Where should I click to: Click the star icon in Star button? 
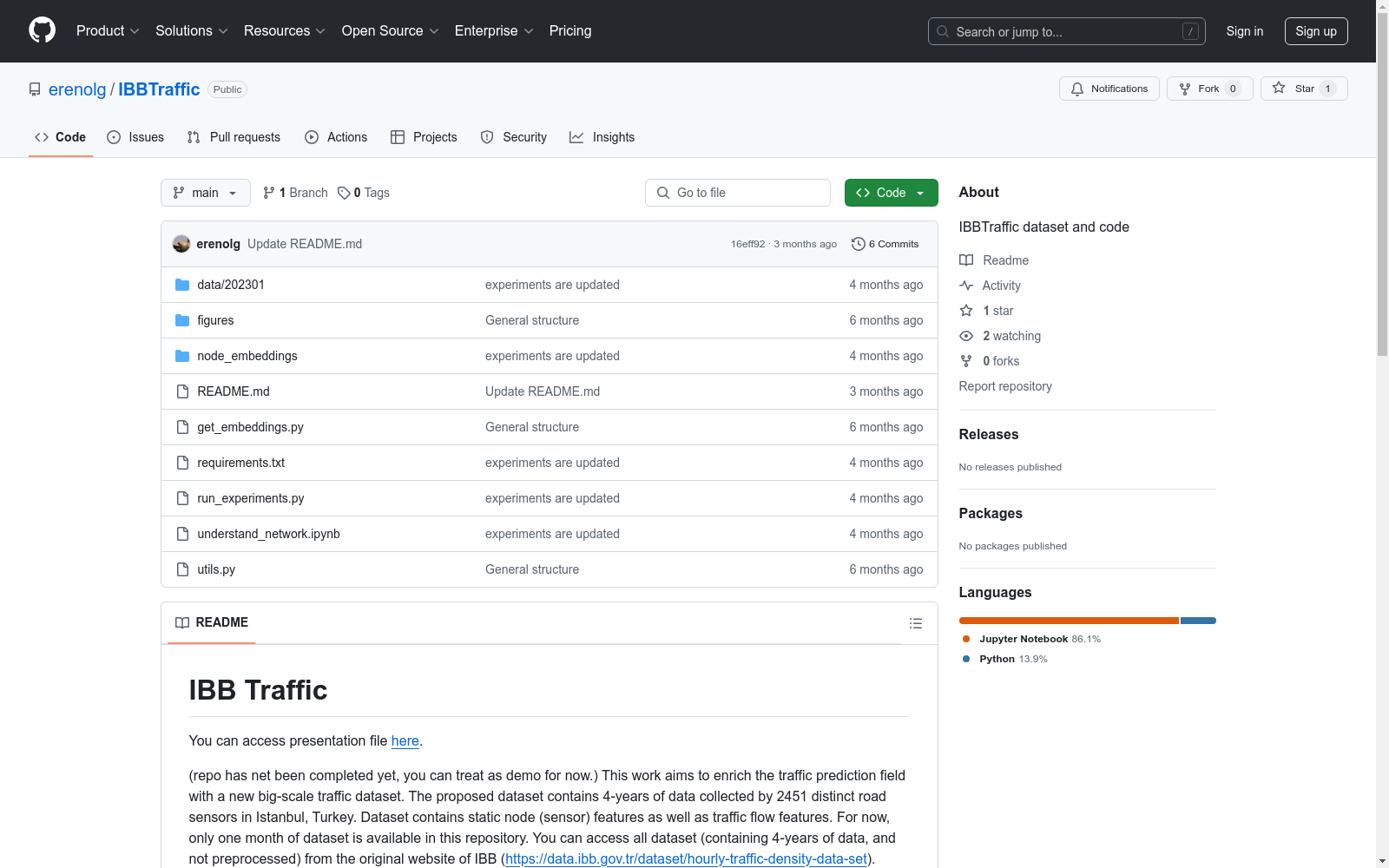point(1279,88)
